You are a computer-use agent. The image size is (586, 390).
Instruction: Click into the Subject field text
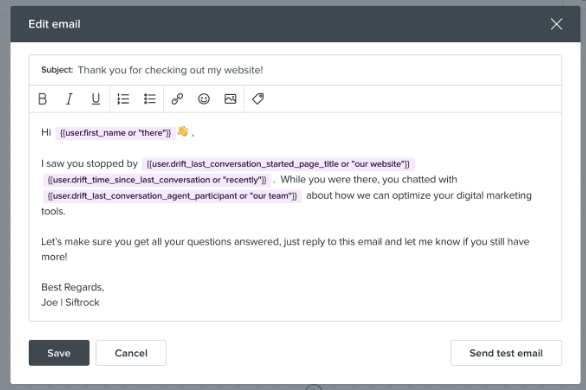pyautogui.click(x=170, y=70)
